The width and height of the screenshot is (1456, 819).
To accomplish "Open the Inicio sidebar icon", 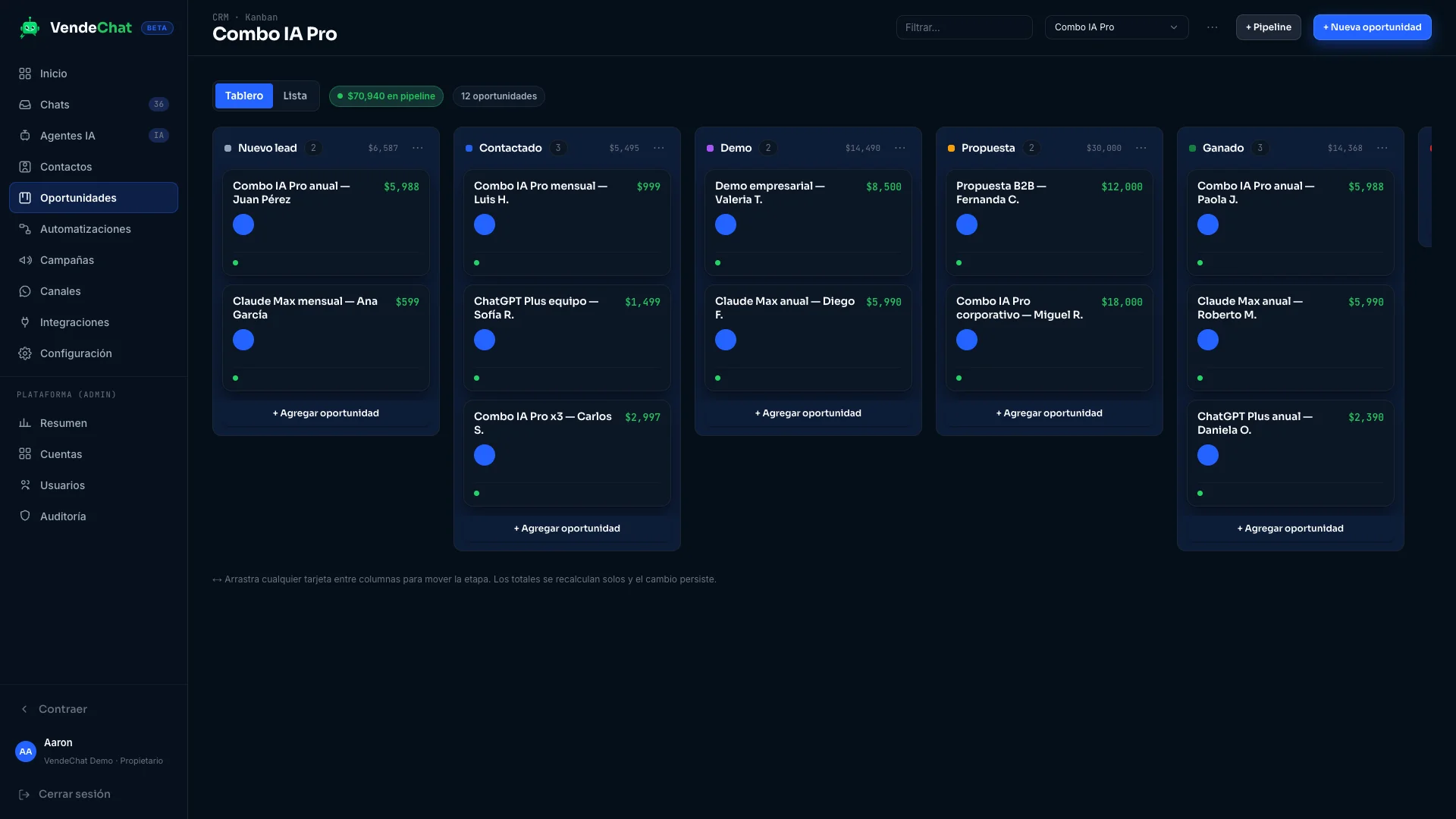I will click(x=25, y=74).
